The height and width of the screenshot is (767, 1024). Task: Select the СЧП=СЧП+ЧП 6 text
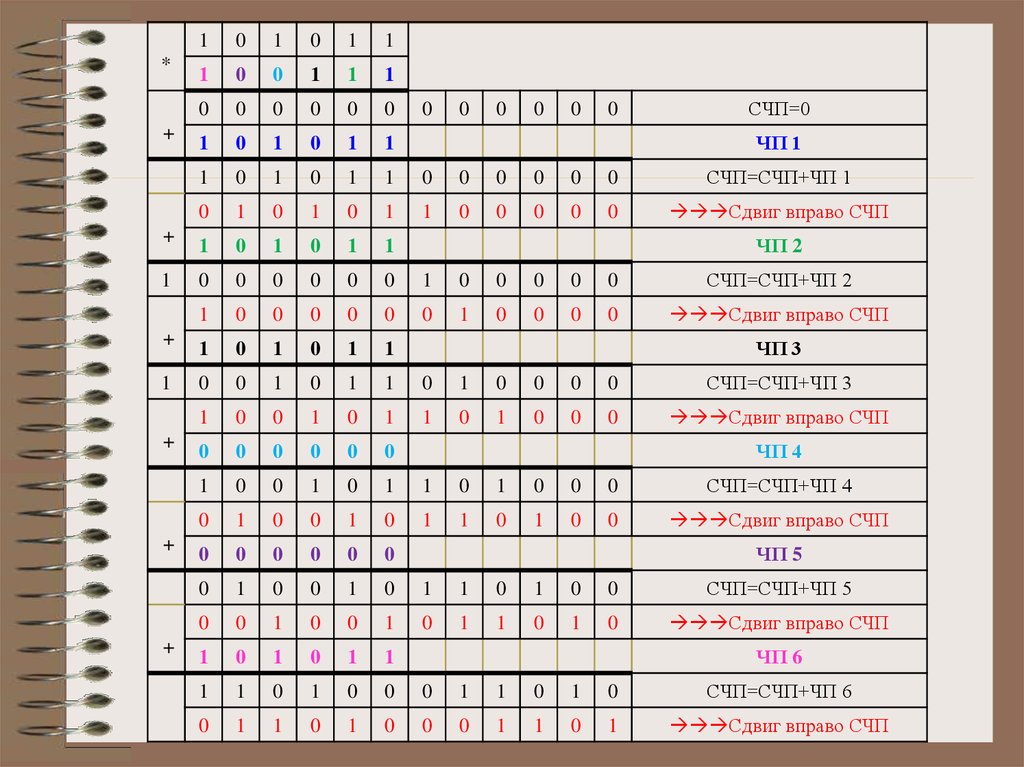tap(778, 691)
